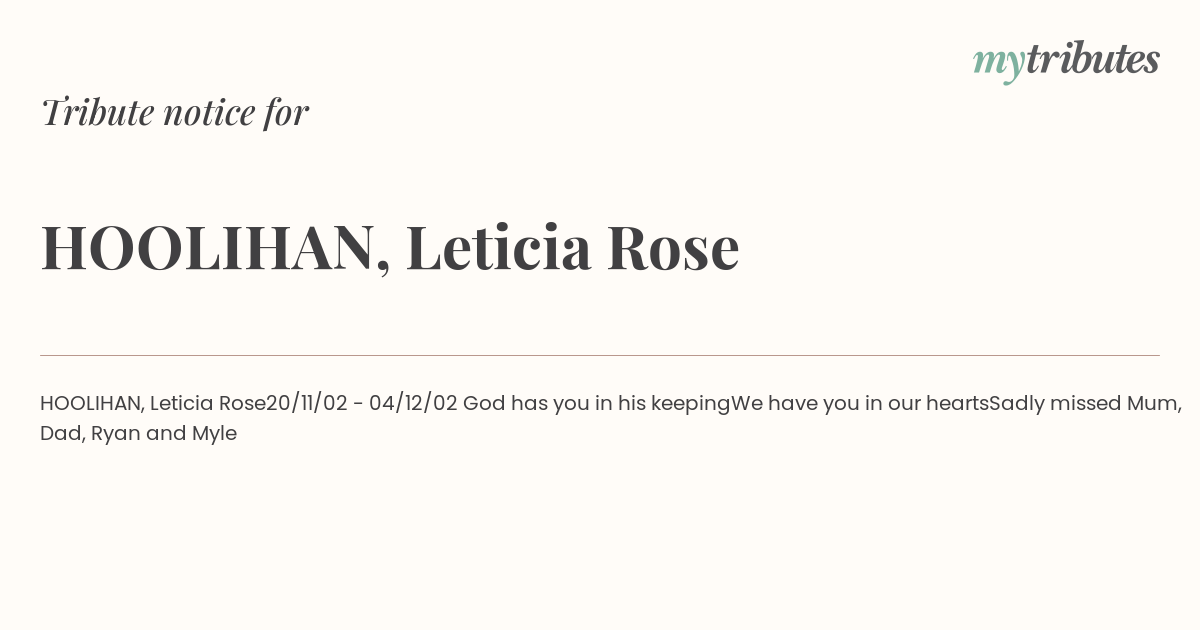Click the birth date 20/11/02

(x=307, y=404)
